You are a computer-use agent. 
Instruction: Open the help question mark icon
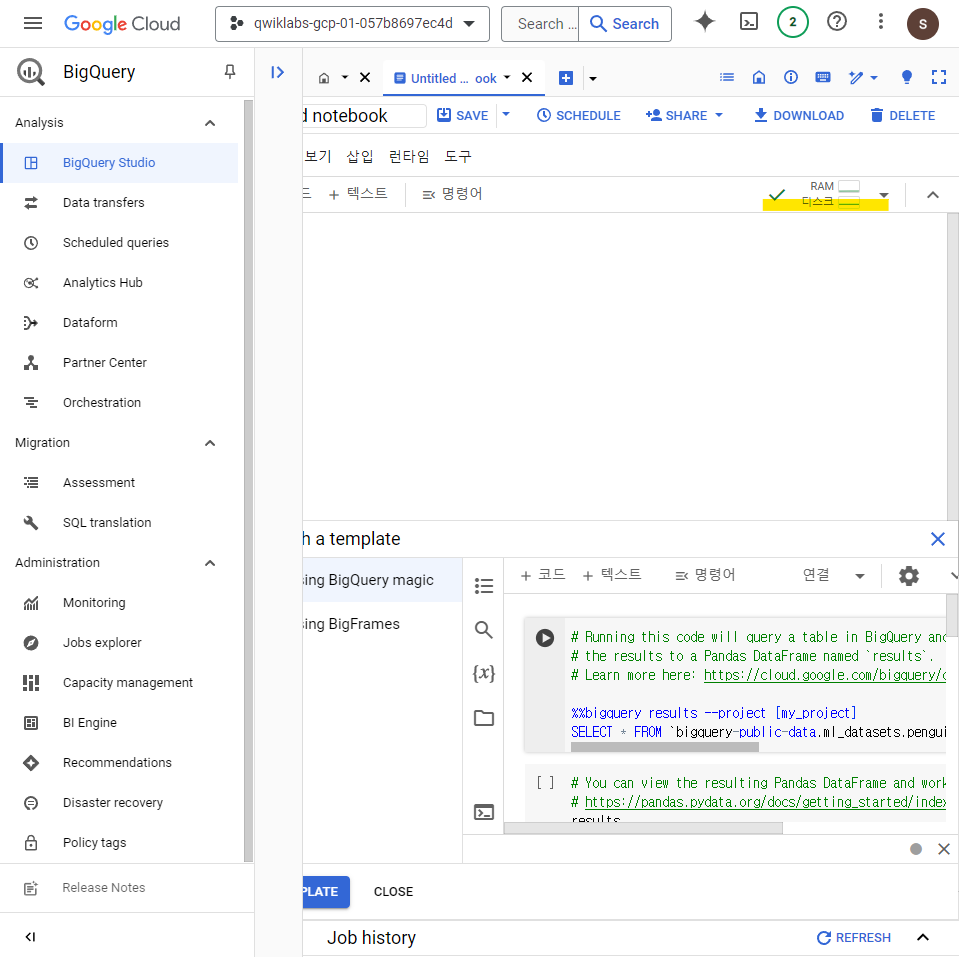click(837, 23)
